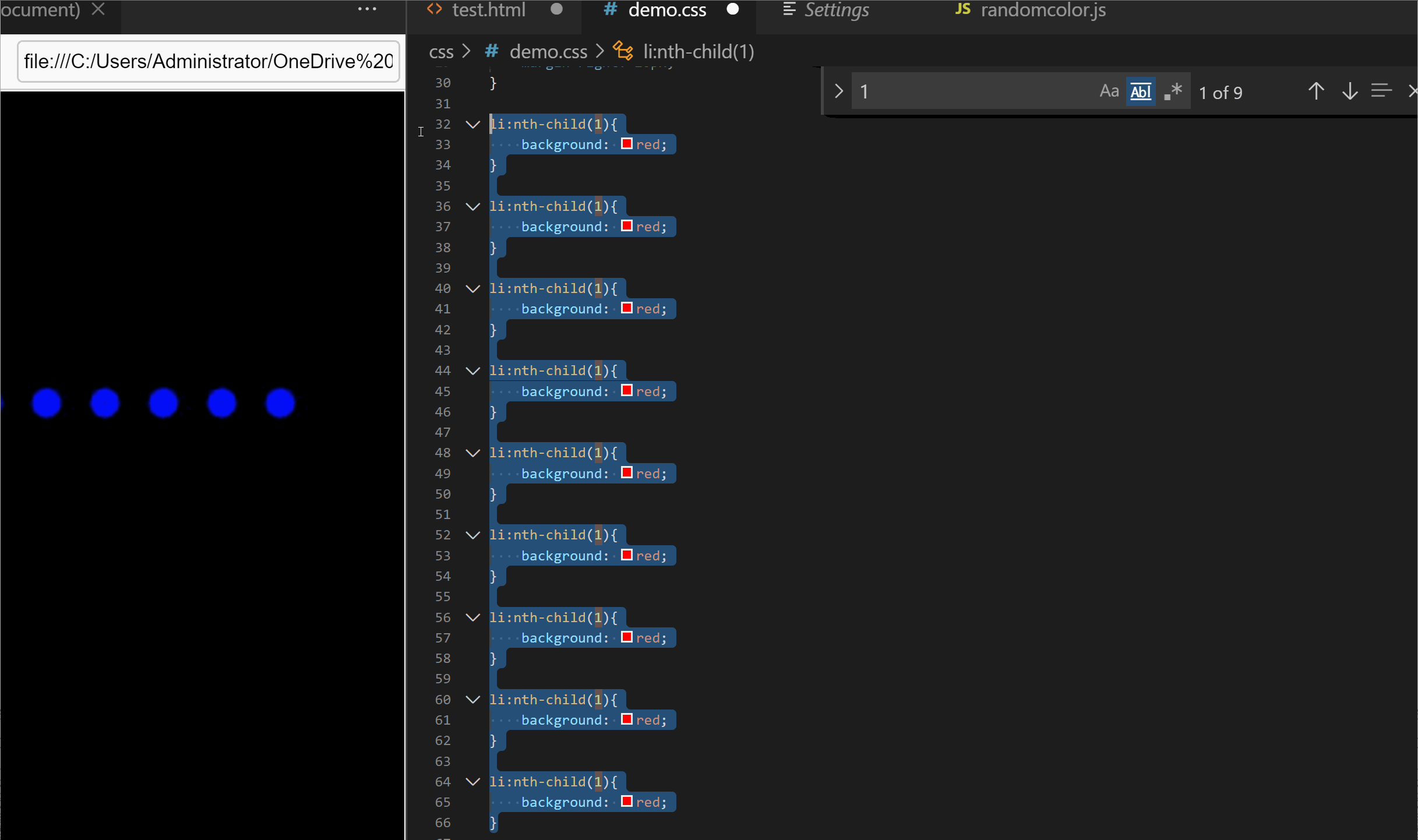Toggle Match Case in the find widget

coord(1109,91)
